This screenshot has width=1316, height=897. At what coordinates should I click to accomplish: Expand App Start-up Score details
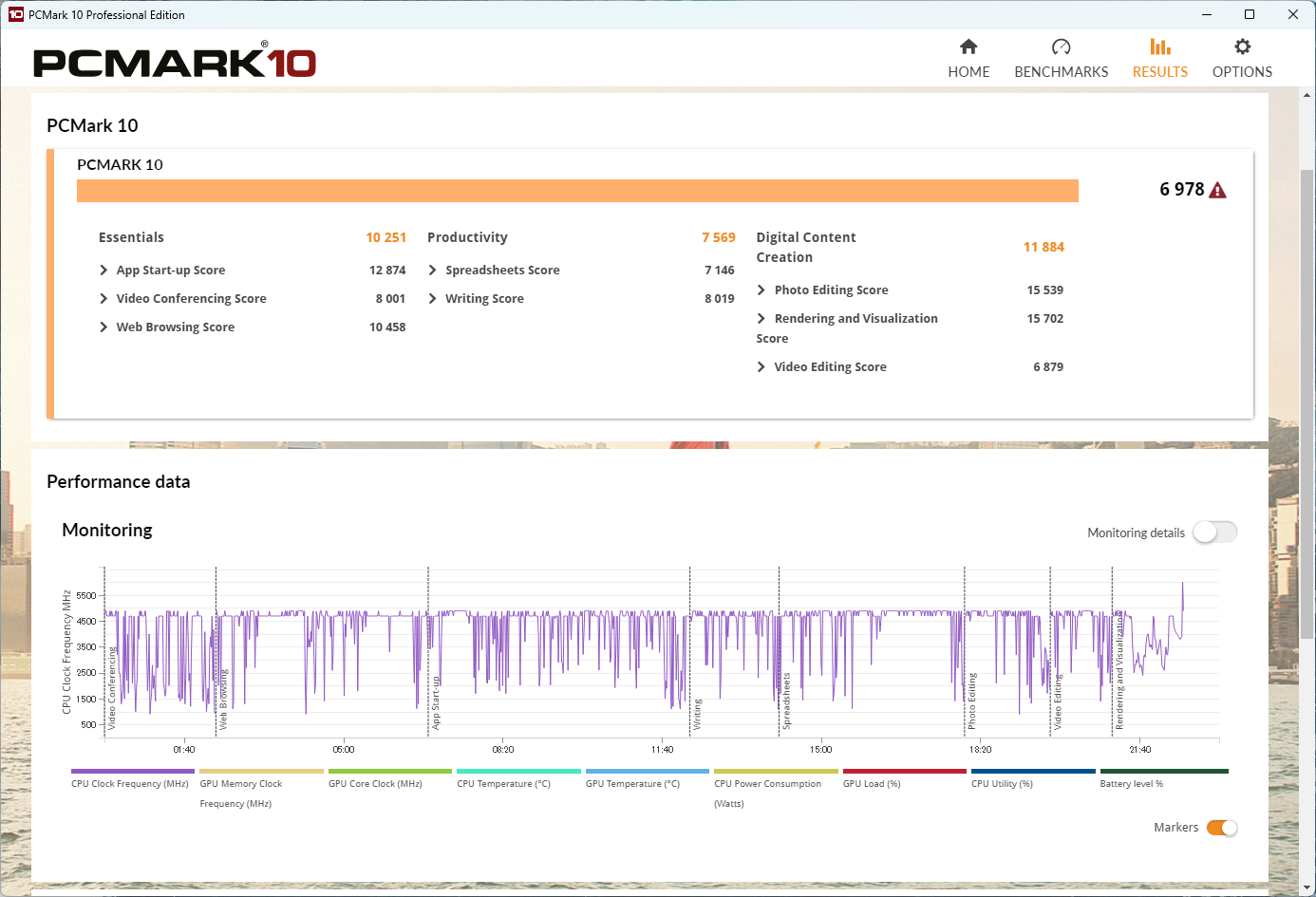pyautogui.click(x=103, y=271)
